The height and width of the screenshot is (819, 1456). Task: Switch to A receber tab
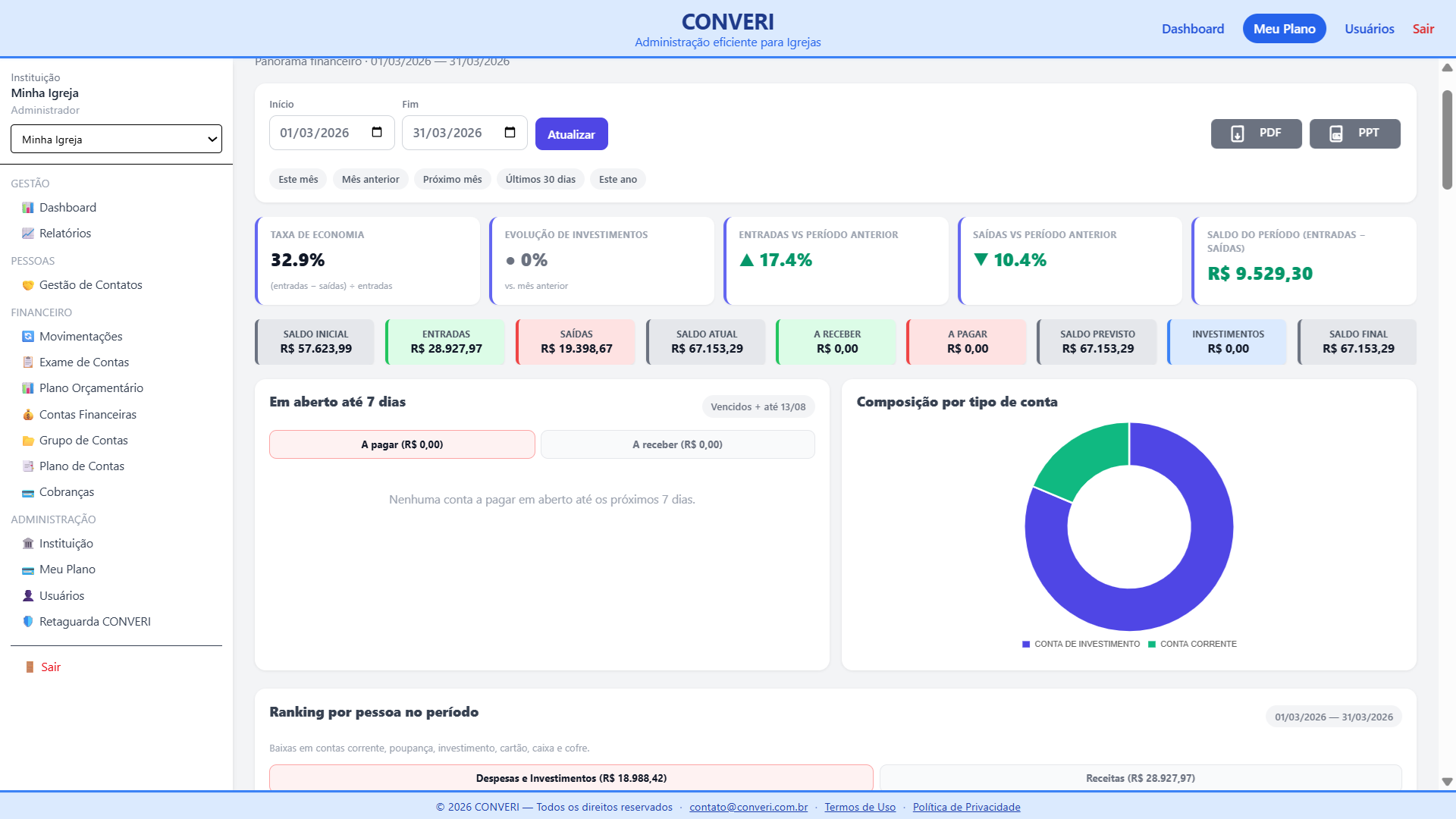coord(677,444)
